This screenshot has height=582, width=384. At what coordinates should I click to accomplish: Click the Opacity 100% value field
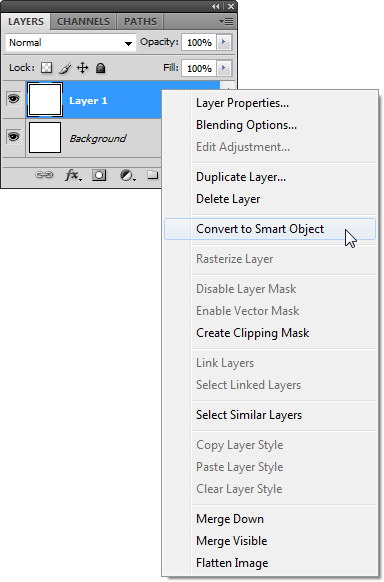pyautogui.click(x=199, y=43)
